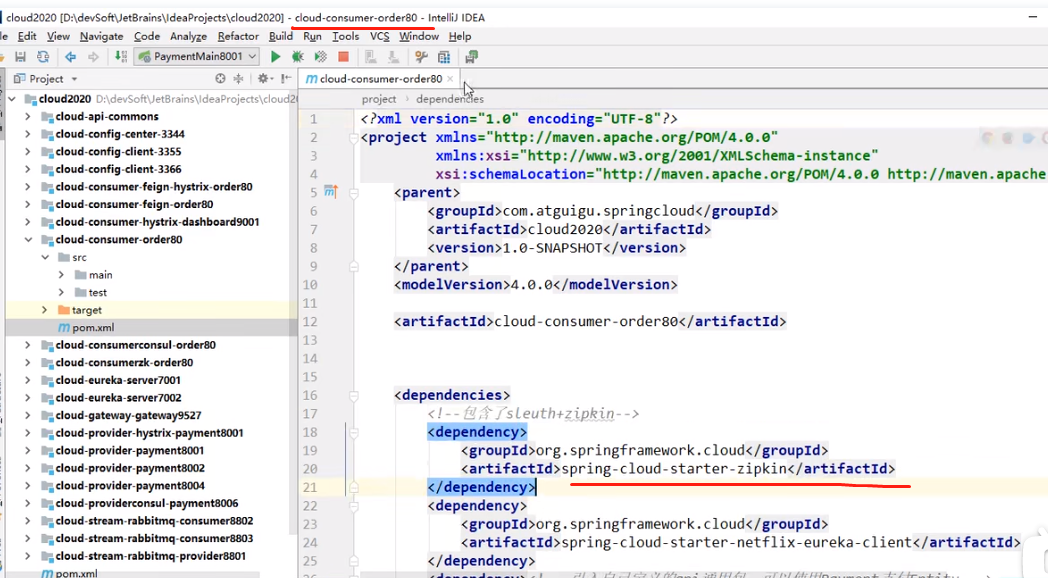
Task: Expand the cloud-api-commons module
Action: (28, 117)
